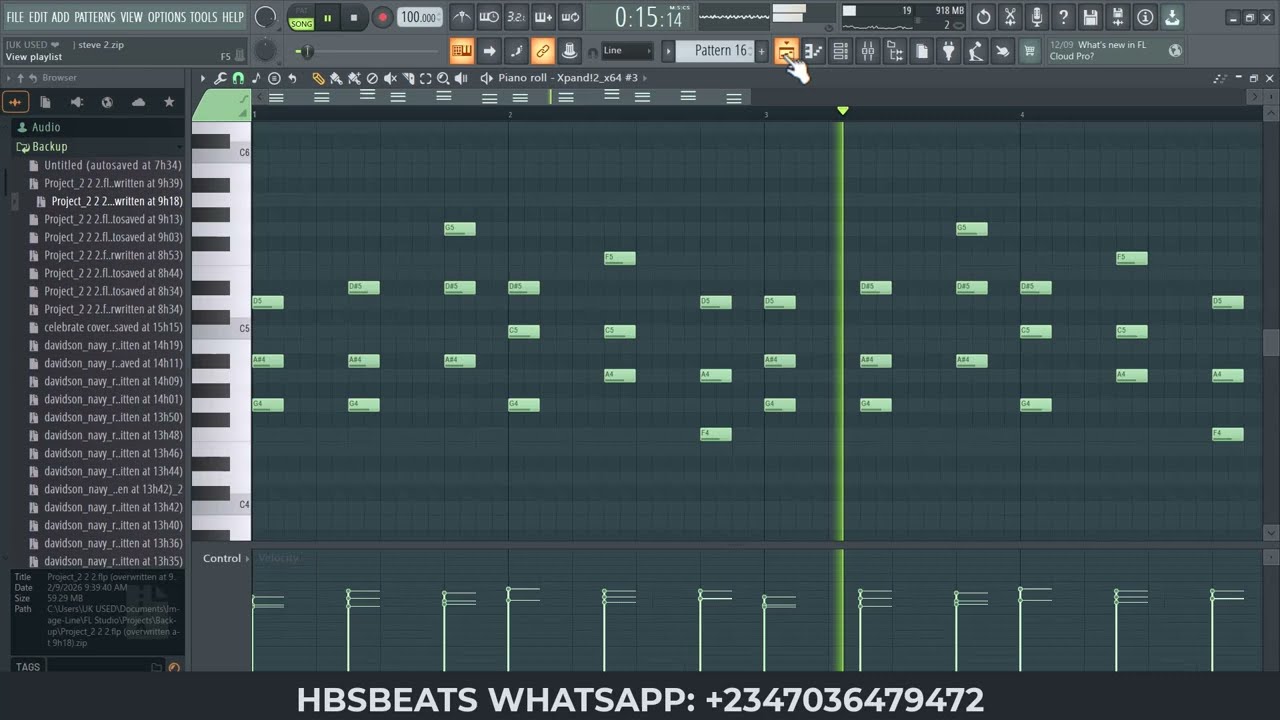Open the Playlist view icon
This screenshot has width=1280, height=720.
pos(786,51)
